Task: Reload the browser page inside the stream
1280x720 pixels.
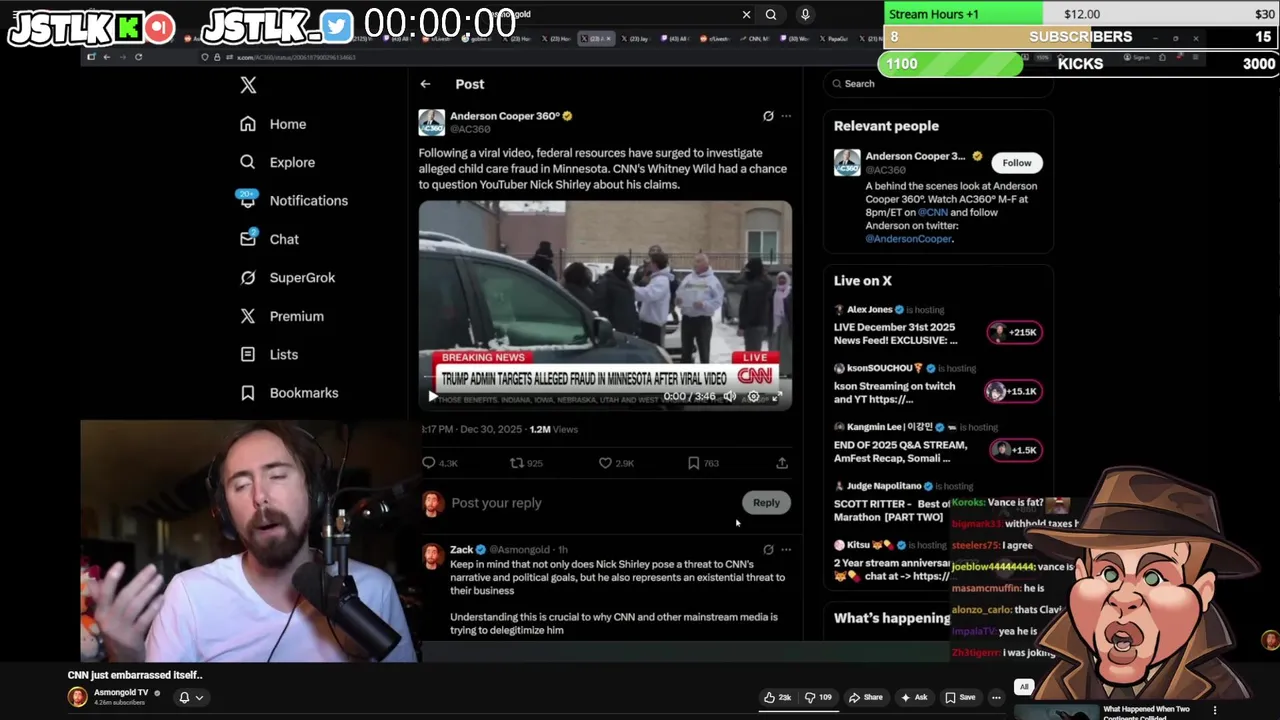Action: point(138,58)
